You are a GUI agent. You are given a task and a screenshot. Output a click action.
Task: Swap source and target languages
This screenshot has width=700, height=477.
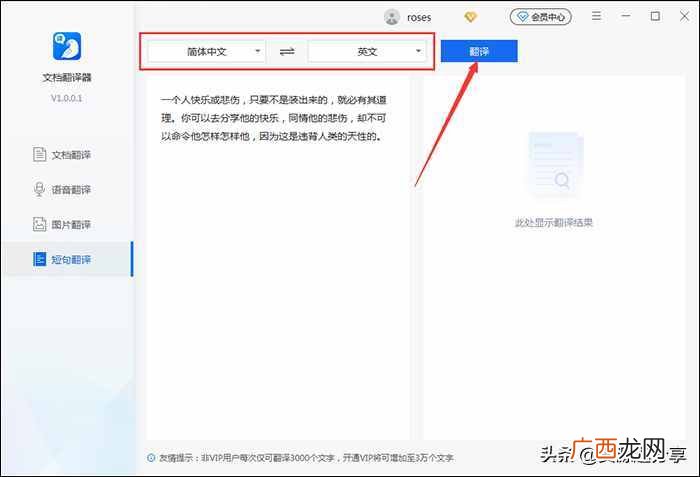coord(287,52)
